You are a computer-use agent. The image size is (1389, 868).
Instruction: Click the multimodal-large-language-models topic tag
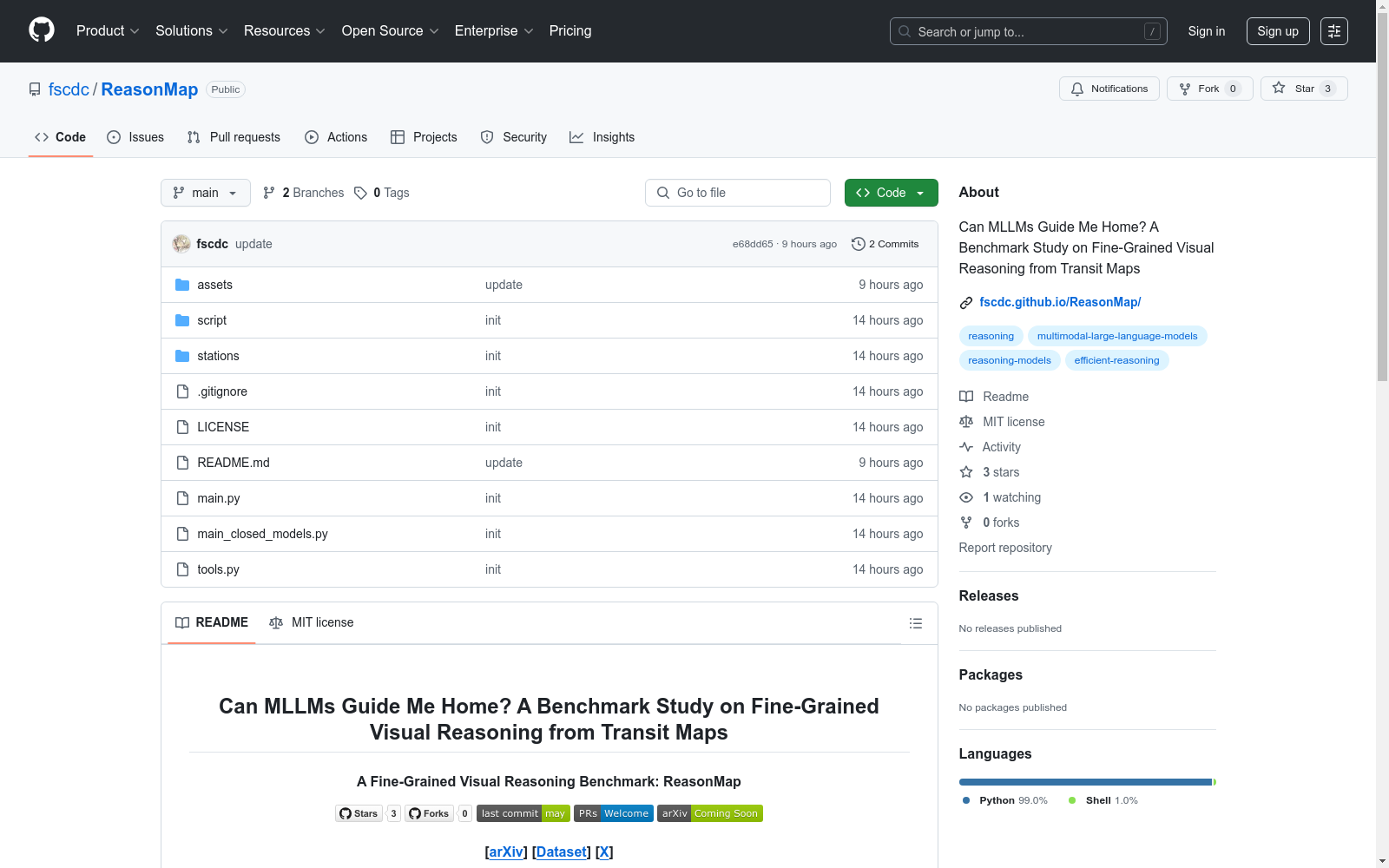point(1117,336)
